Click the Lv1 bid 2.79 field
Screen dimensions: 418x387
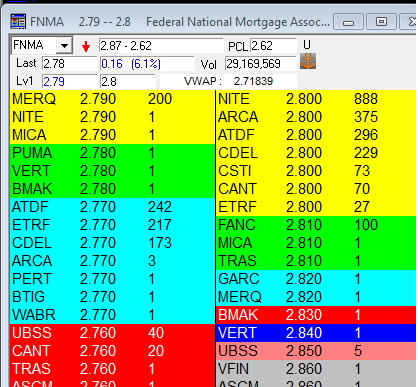coord(70,81)
